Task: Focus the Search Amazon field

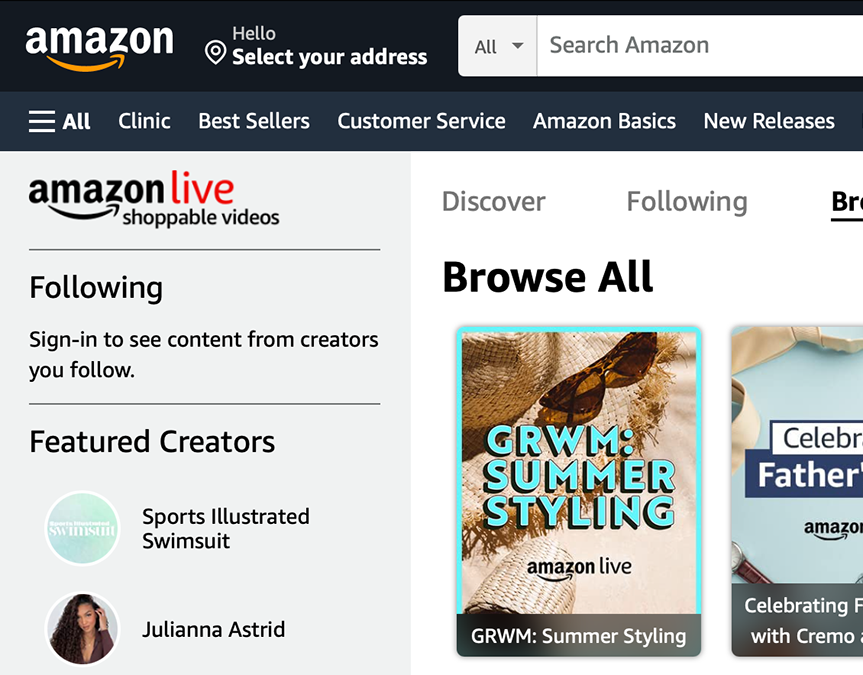Action: coord(700,46)
